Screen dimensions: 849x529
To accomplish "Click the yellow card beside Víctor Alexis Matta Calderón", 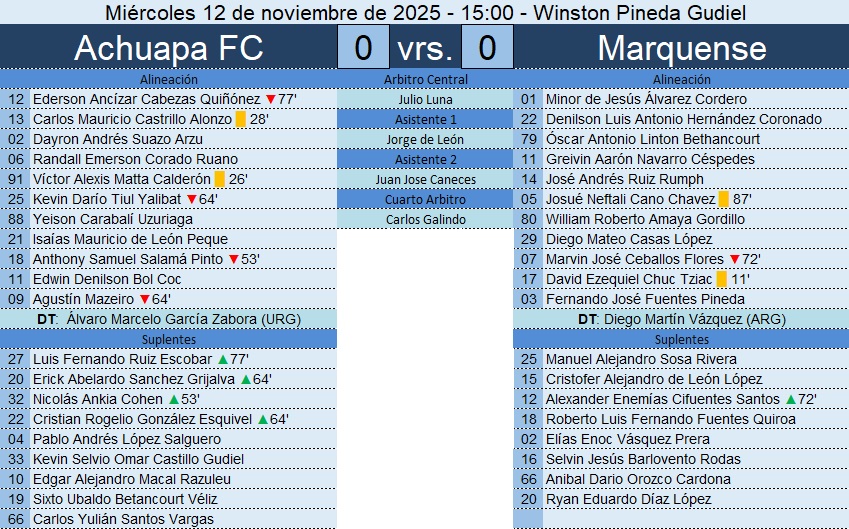I will click(x=220, y=179).
